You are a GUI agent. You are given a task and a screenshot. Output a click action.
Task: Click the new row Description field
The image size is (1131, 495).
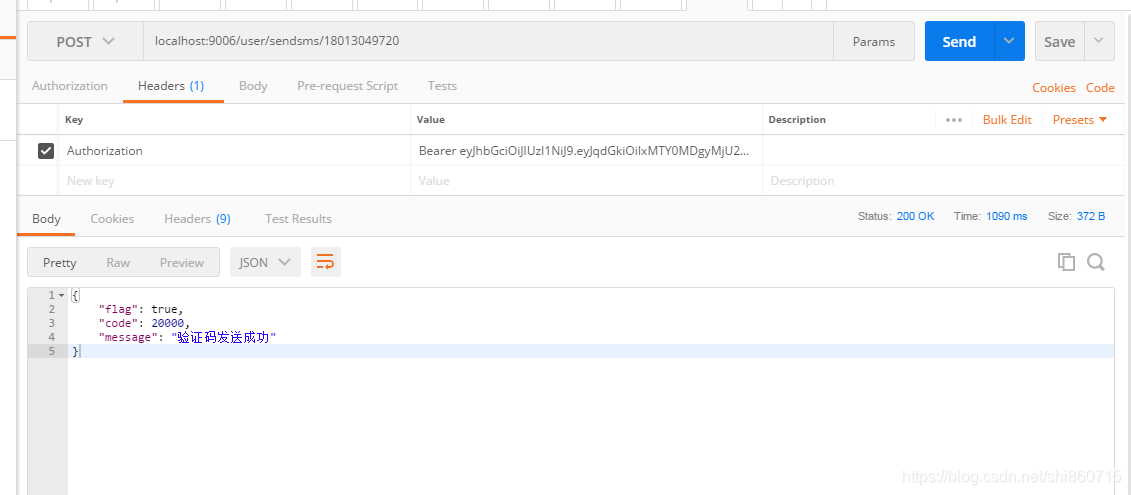pos(943,180)
